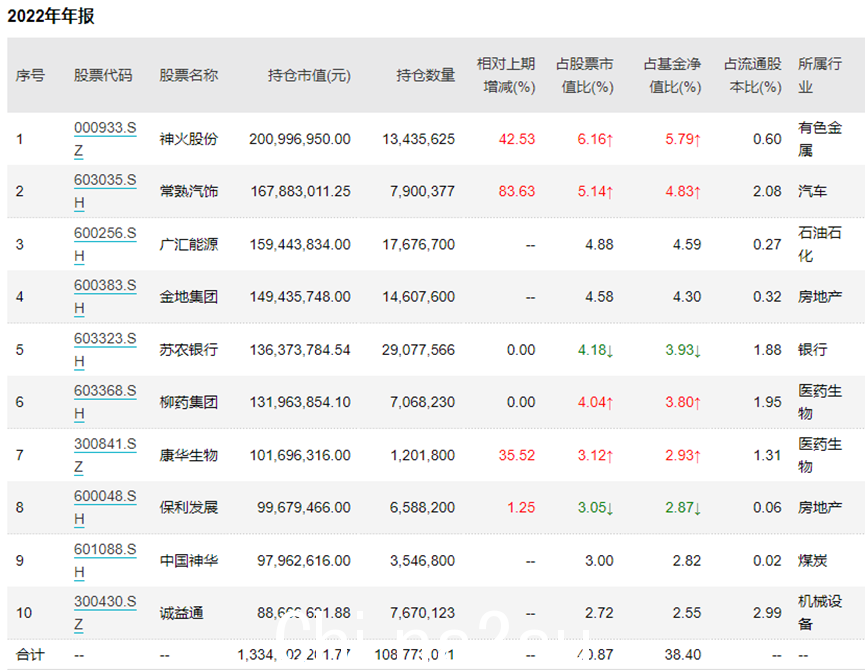This screenshot has height=670, width=865.
Task: Click market value 136,373,784.54
Action: [x=300, y=350]
